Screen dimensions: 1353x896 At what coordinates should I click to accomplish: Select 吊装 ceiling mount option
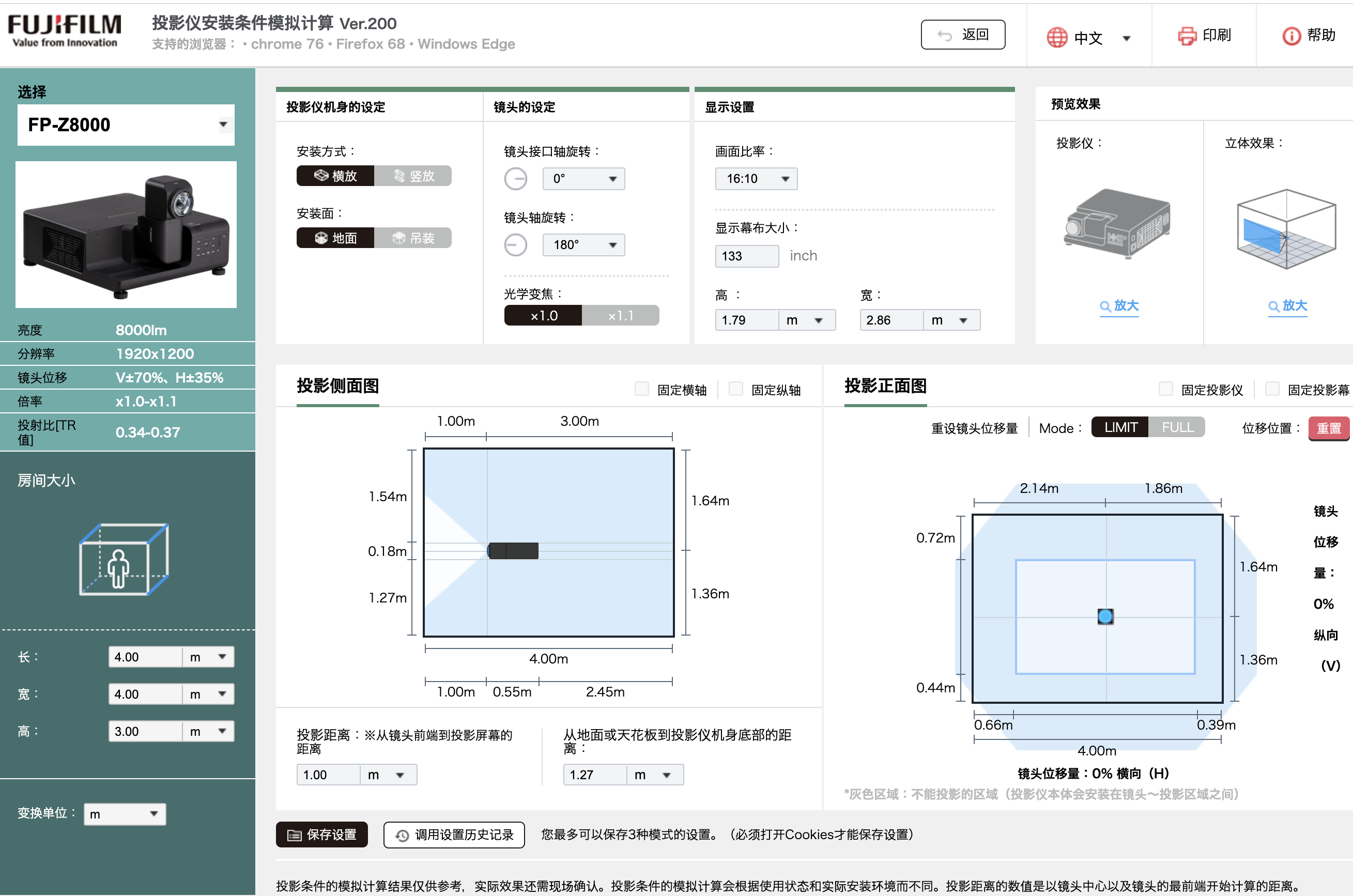pyautogui.click(x=413, y=238)
